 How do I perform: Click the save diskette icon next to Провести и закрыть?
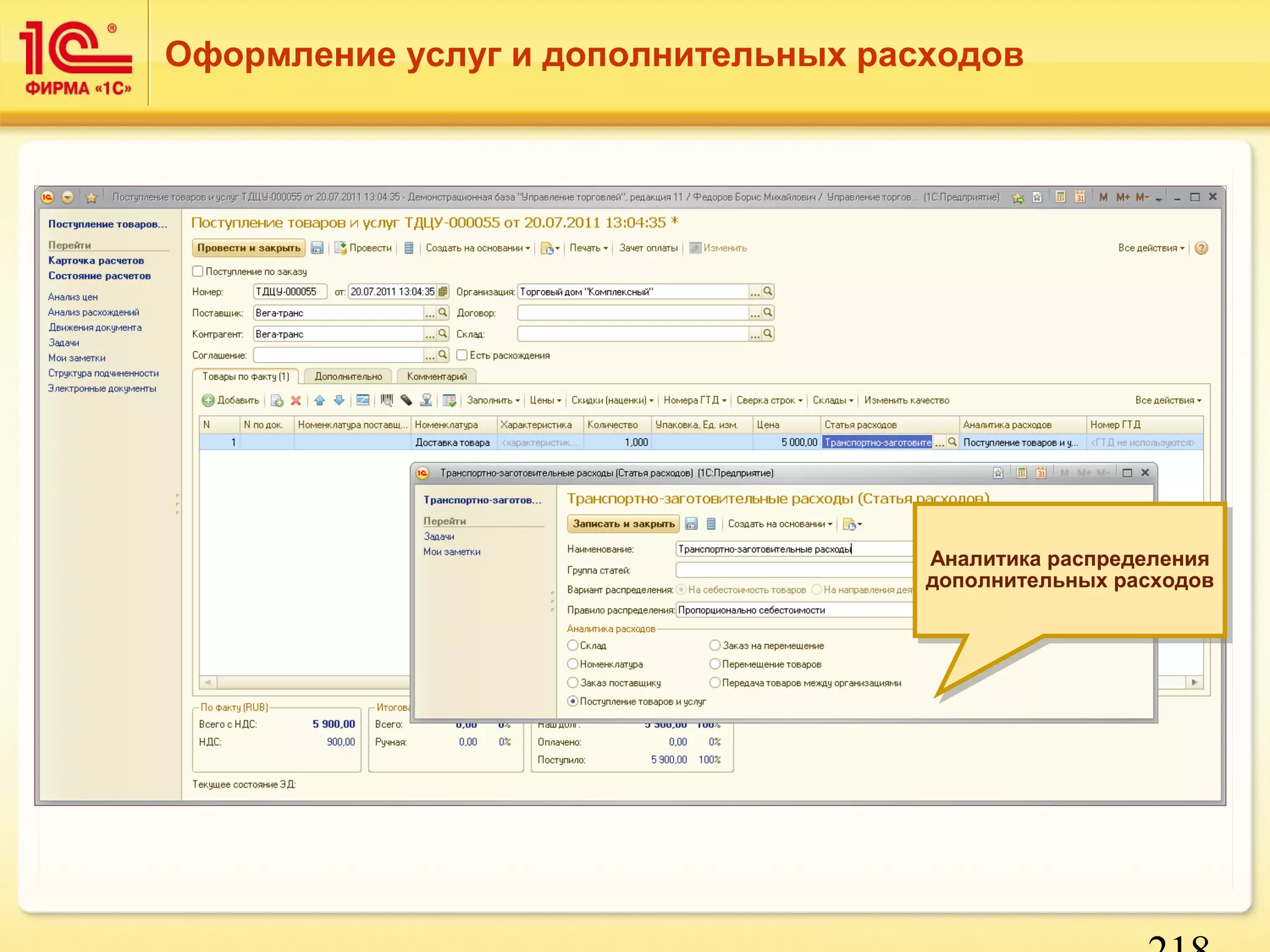[x=317, y=248]
